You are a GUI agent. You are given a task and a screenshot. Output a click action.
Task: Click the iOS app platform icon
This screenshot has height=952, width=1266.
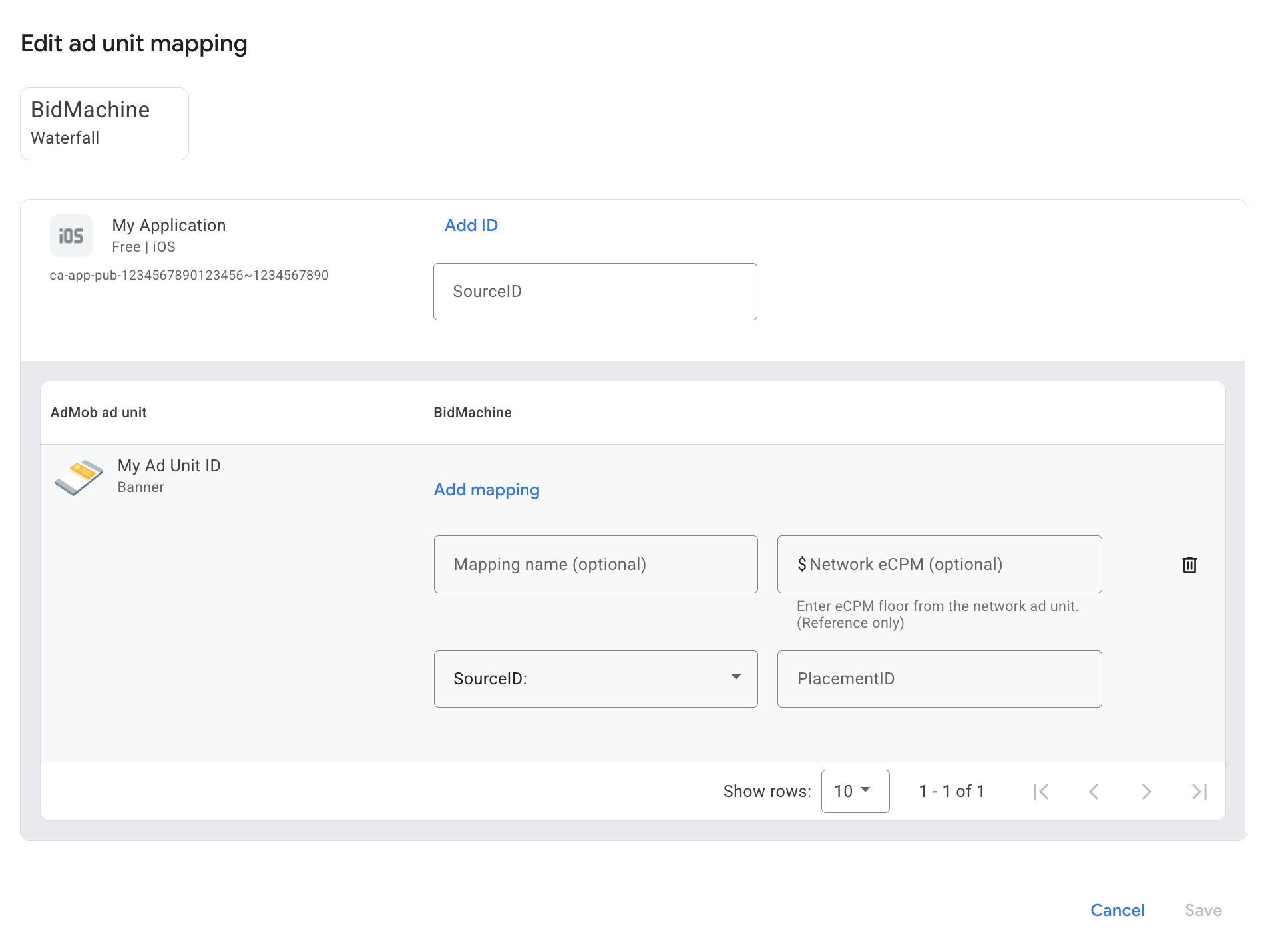71,236
